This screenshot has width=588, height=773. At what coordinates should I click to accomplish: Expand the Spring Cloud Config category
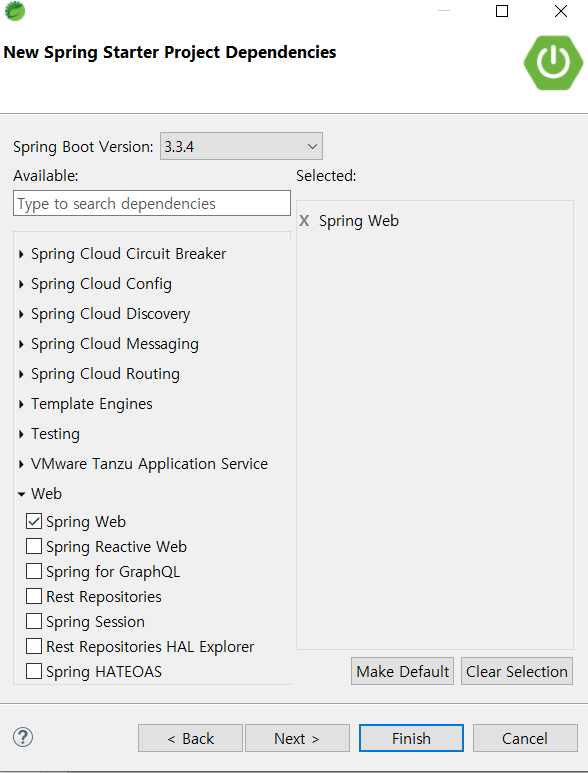click(21, 284)
